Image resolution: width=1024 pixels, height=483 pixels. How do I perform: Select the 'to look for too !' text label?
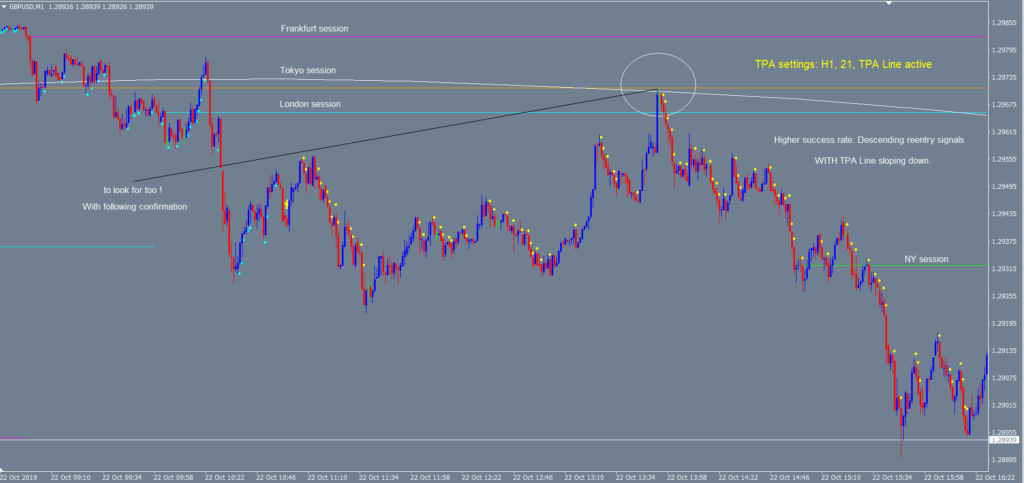click(132, 189)
